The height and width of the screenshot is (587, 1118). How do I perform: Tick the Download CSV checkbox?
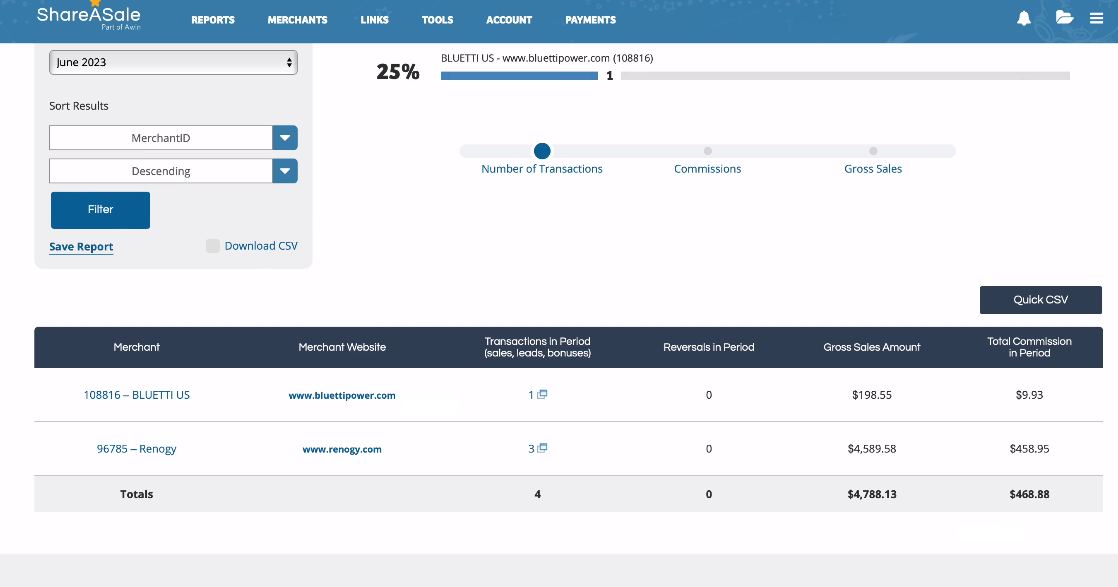coord(212,246)
